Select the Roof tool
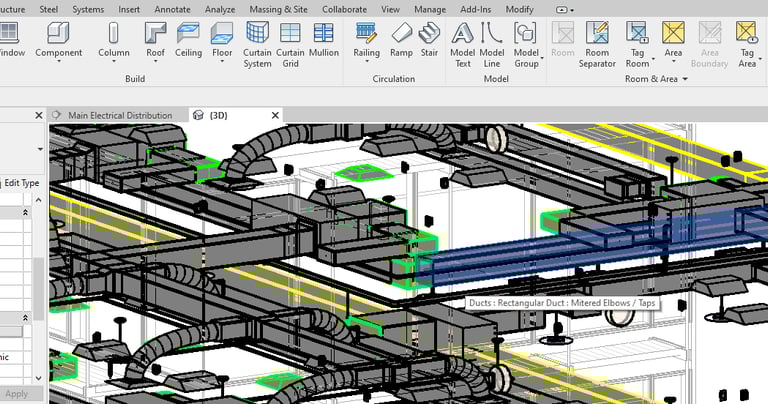This screenshot has width=768, height=404. click(155, 41)
